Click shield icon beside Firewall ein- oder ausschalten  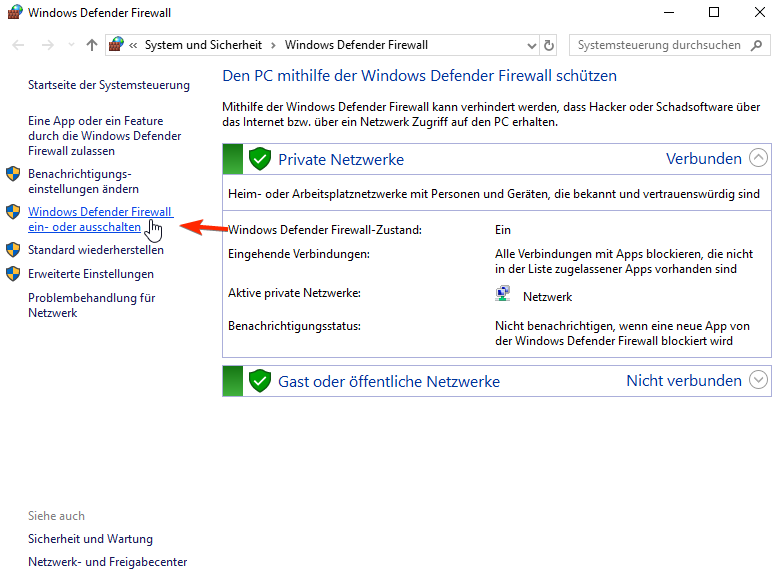(13, 211)
